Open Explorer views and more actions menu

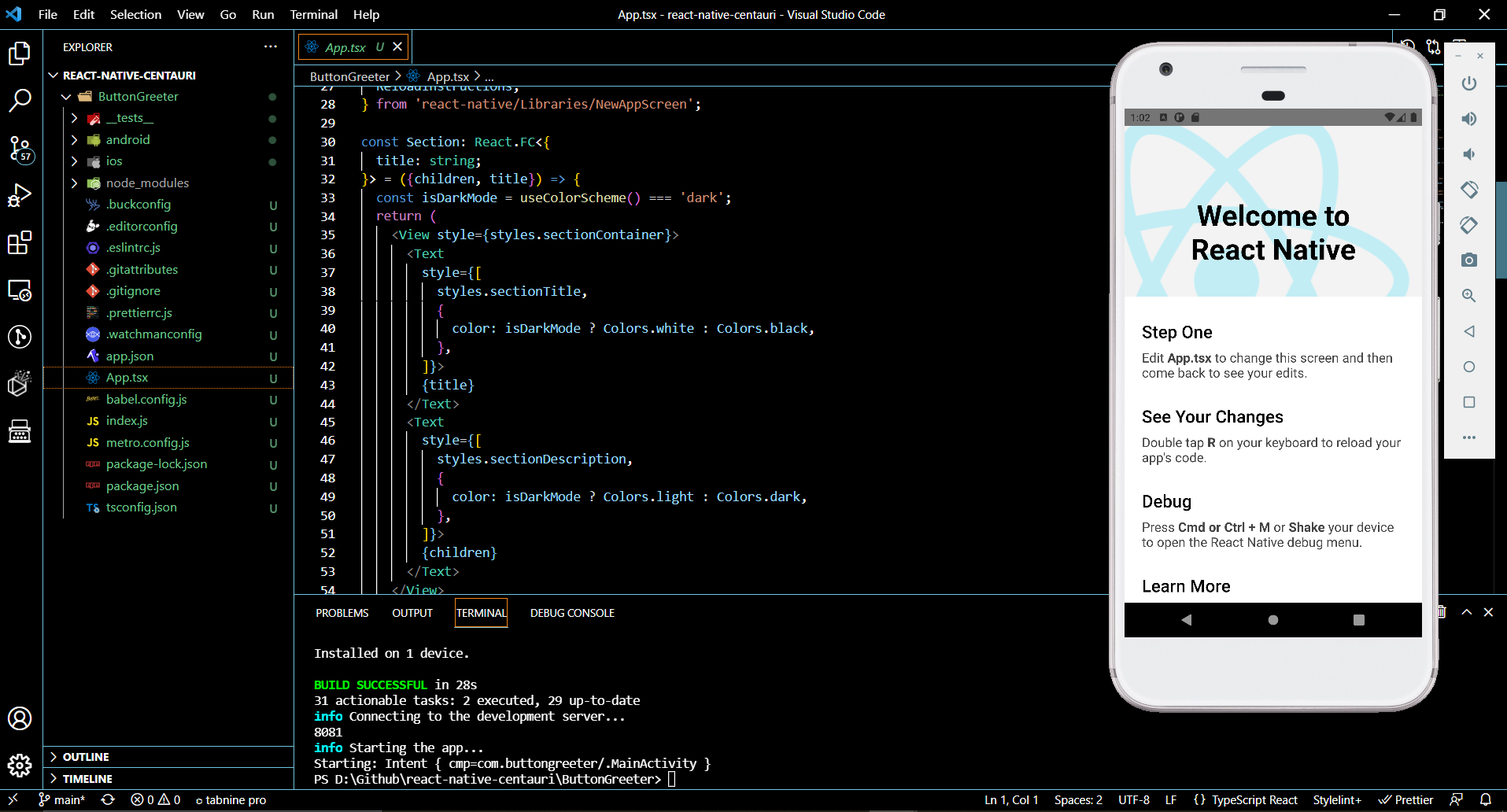click(271, 47)
